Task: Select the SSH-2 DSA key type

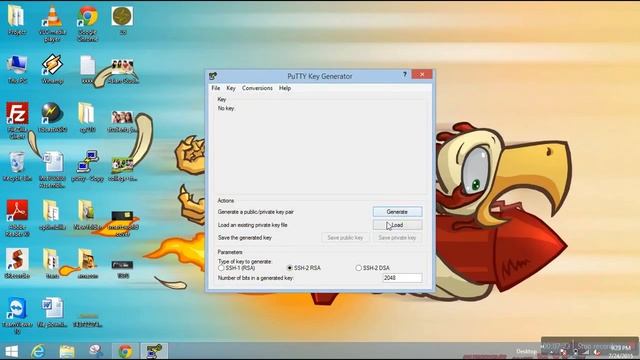Action: [x=372, y=268]
